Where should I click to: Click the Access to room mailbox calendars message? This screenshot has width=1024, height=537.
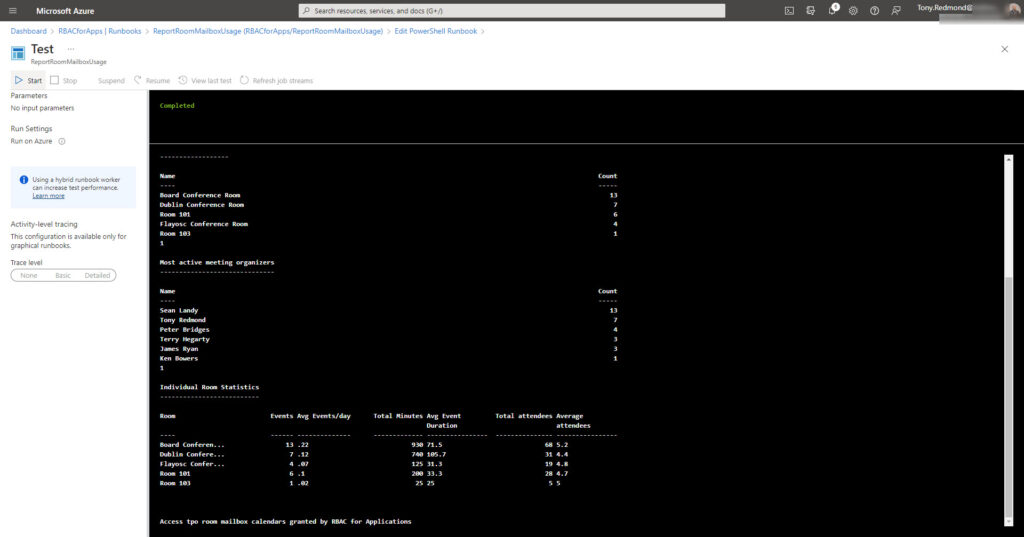point(285,522)
